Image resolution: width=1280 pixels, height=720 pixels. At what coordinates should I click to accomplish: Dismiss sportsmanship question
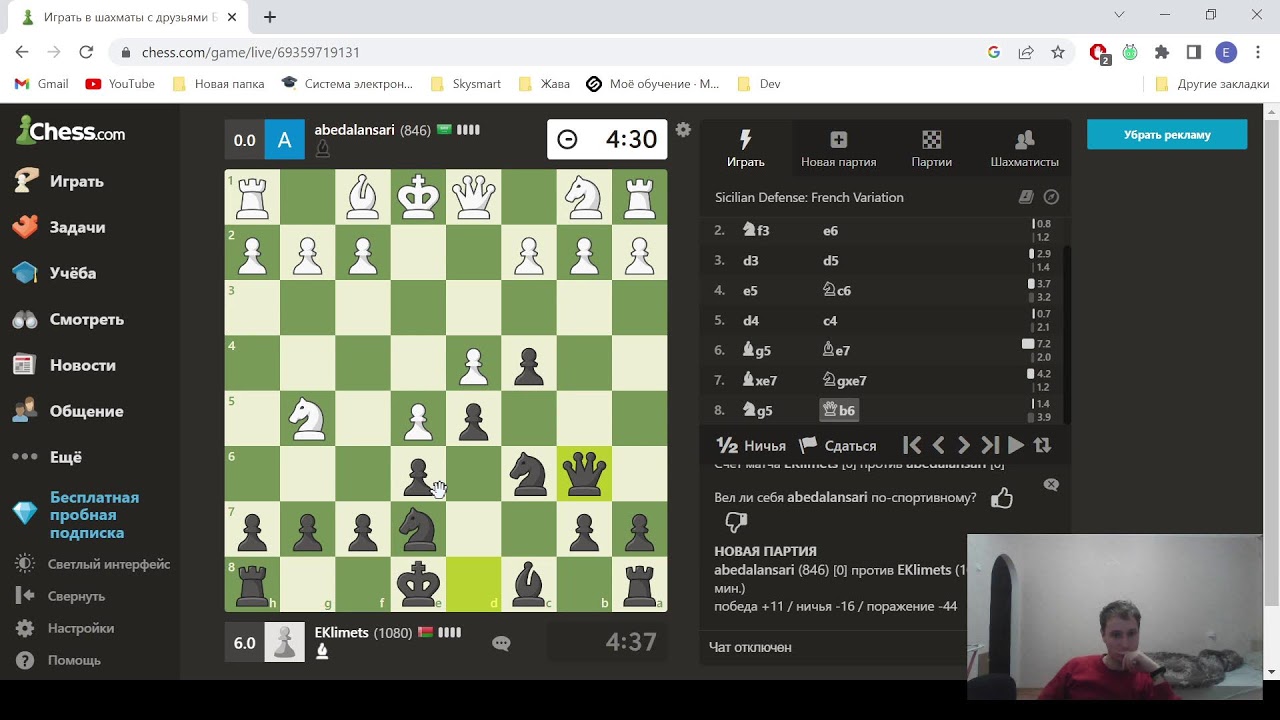pyautogui.click(x=1051, y=484)
